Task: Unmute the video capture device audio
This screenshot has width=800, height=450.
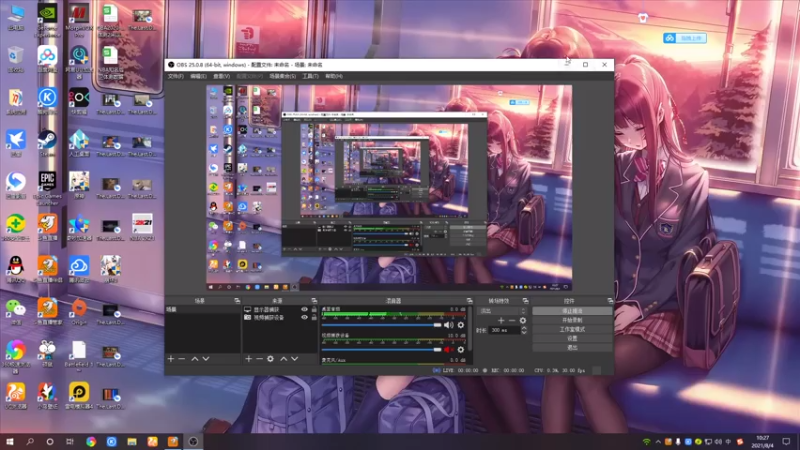Action: click(x=448, y=349)
